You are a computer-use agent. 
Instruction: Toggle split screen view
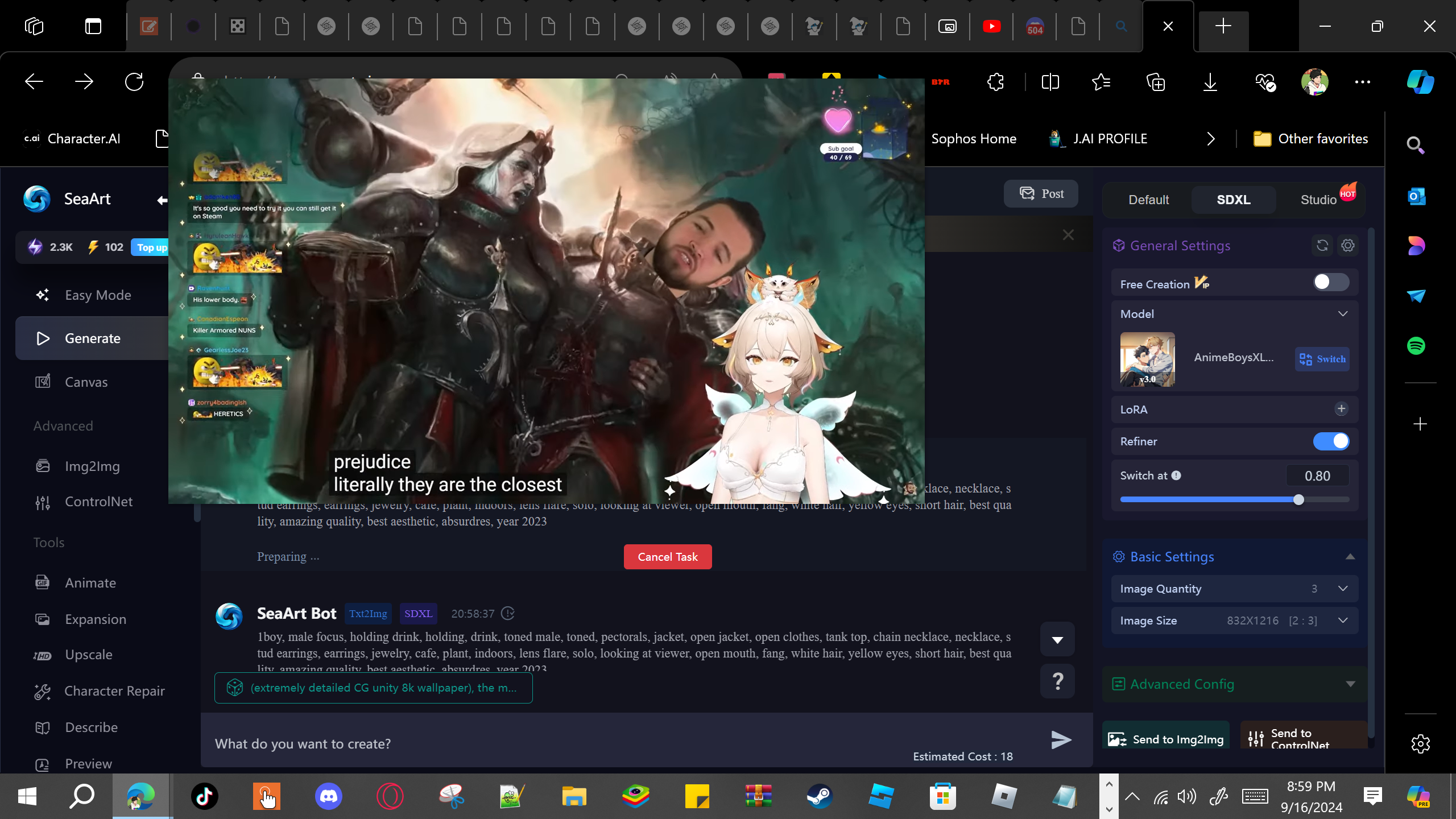tap(1050, 82)
